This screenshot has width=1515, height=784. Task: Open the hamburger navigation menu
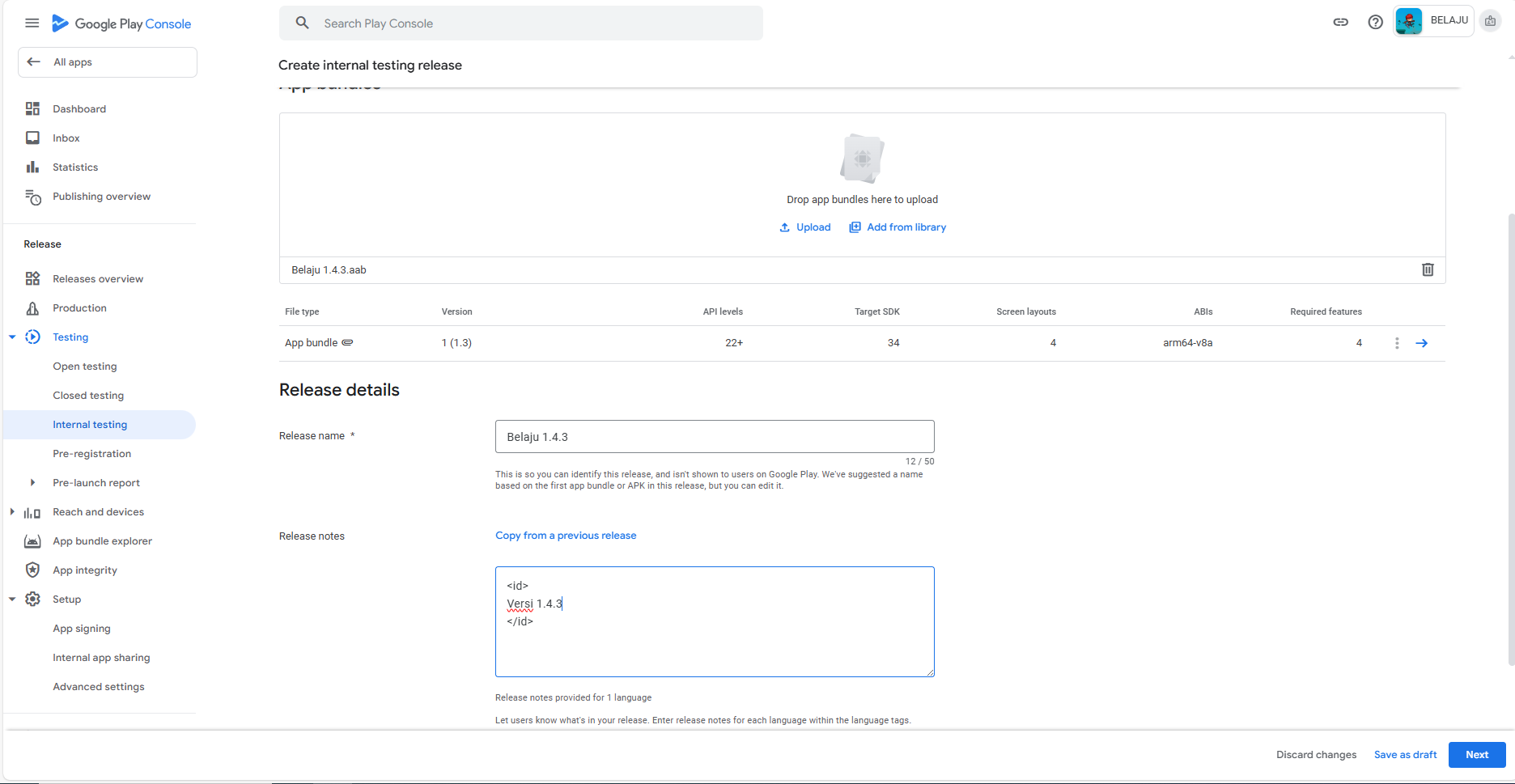click(x=32, y=23)
